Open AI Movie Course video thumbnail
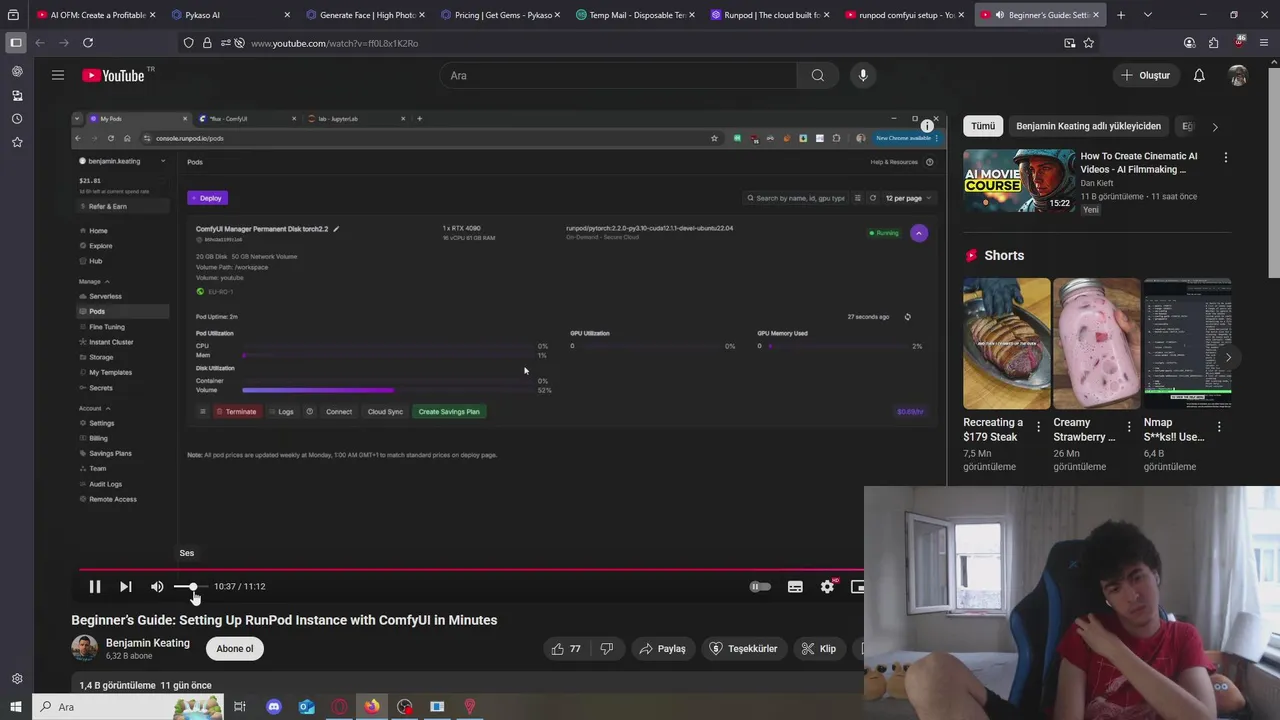The height and width of the screenshot is (720, 1280). pyautogui.click(x=1019, y=181)
